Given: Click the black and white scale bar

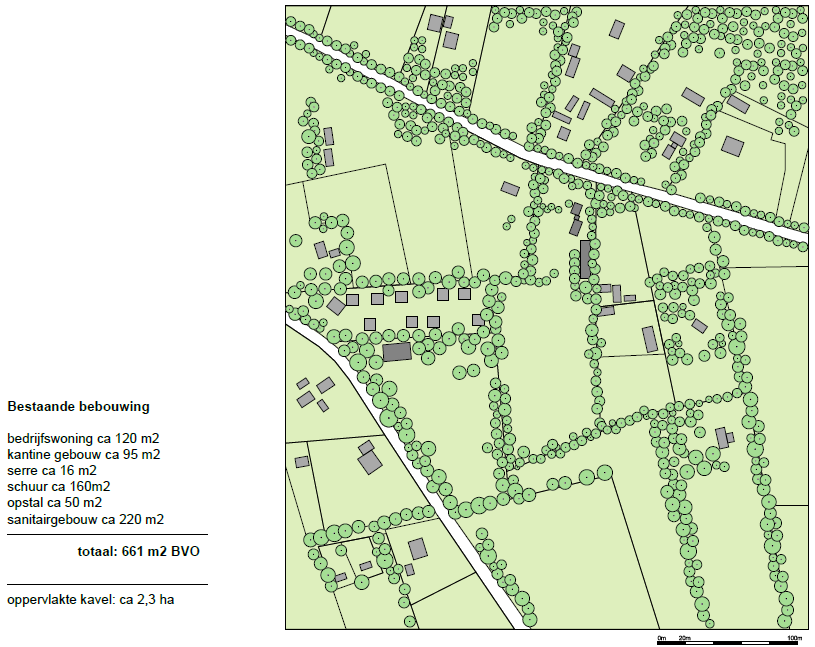Looking at the screenshot, I should tap(728, 640).
